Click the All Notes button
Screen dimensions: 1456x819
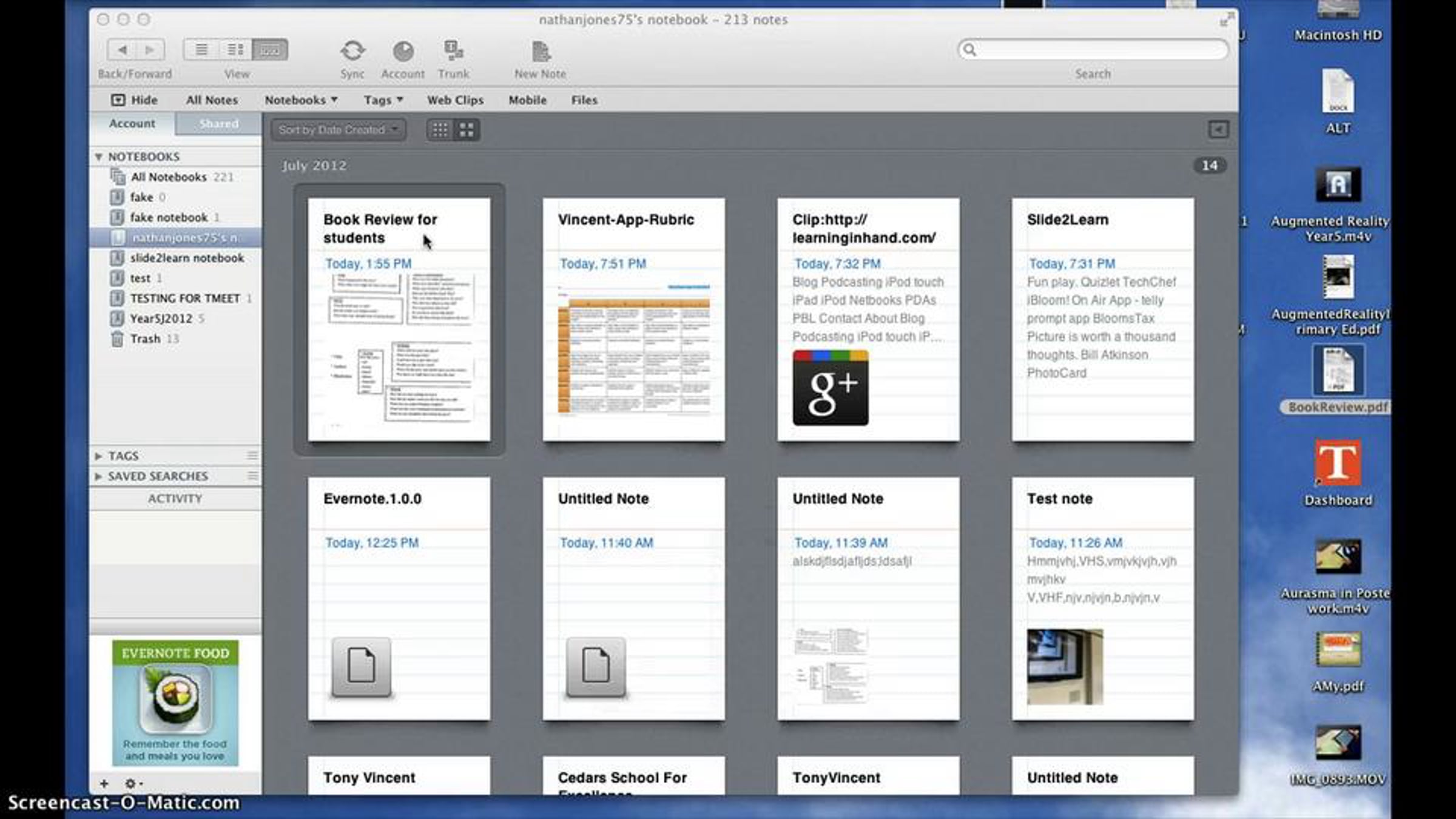(x=212, y=100)
